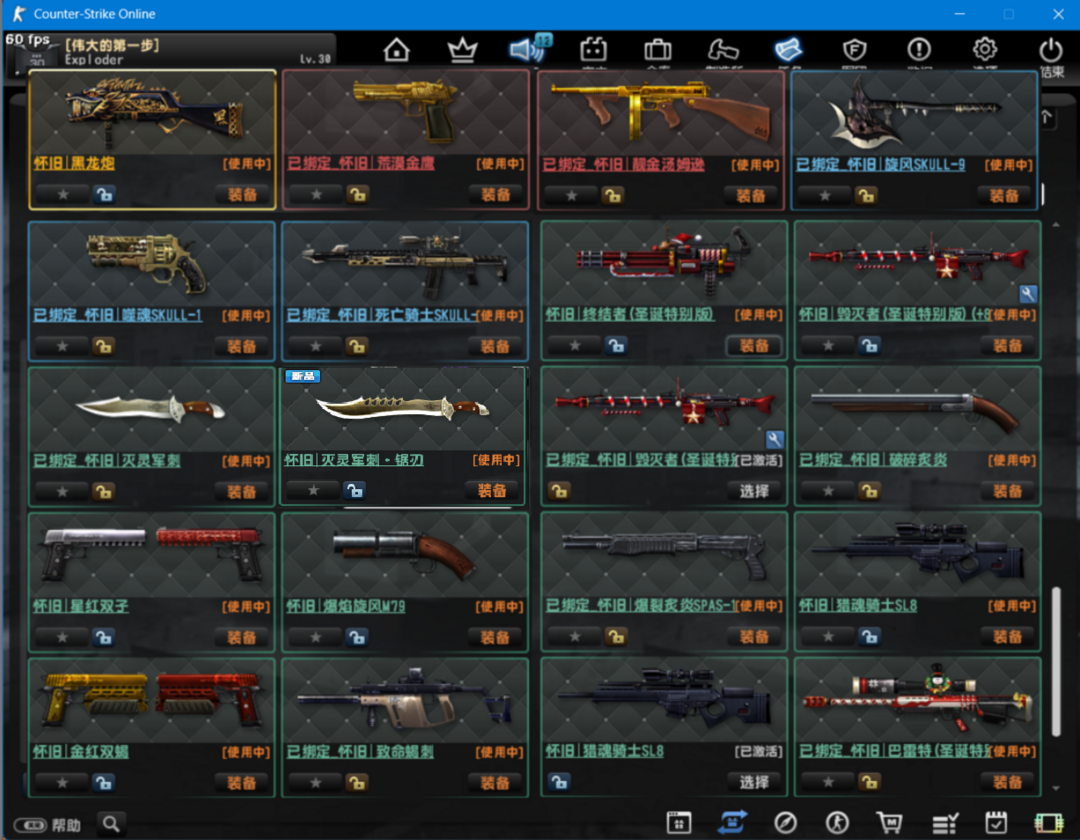Click the film strip icon at bottom right

click(1049, 823)
